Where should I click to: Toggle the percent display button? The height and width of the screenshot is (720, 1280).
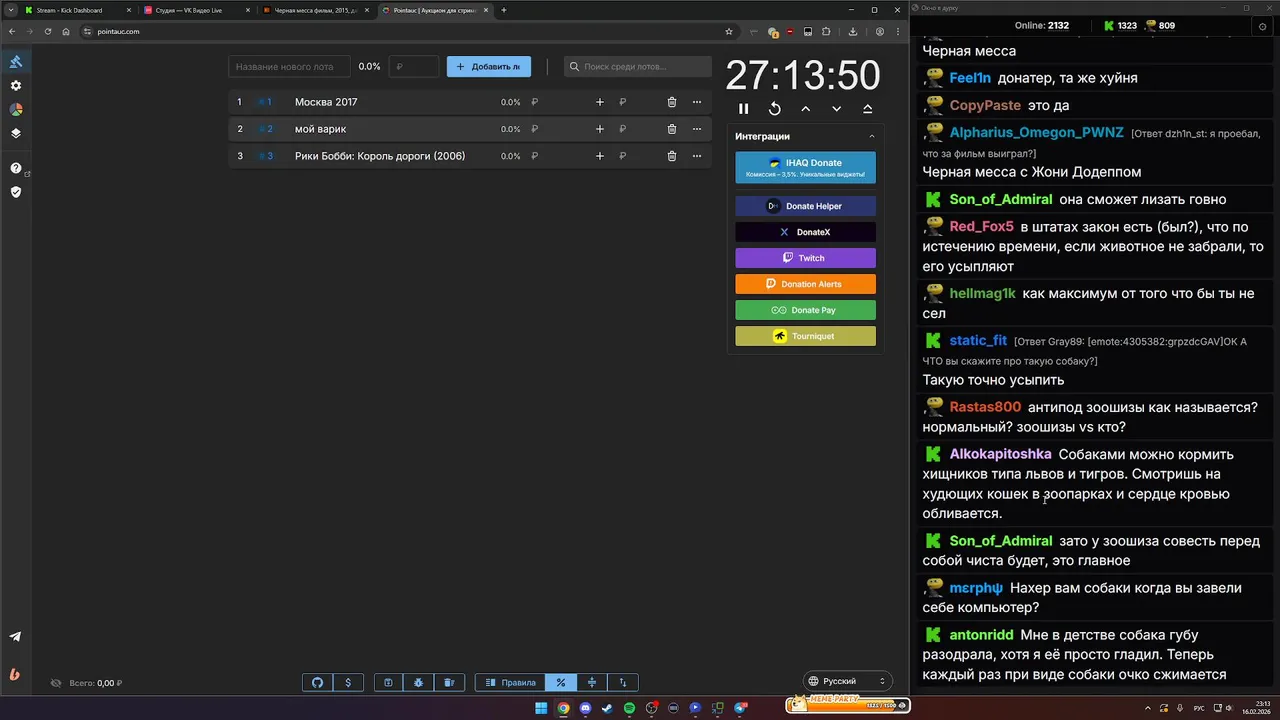click(561, 682)
